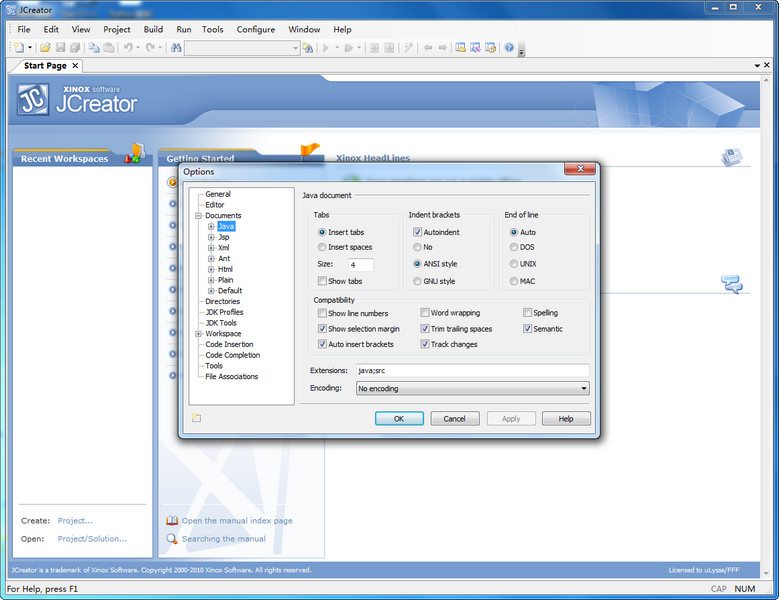Open the New file dropdown arrow
The height and width of the screenshot is (600, 779).
point(30,48)
